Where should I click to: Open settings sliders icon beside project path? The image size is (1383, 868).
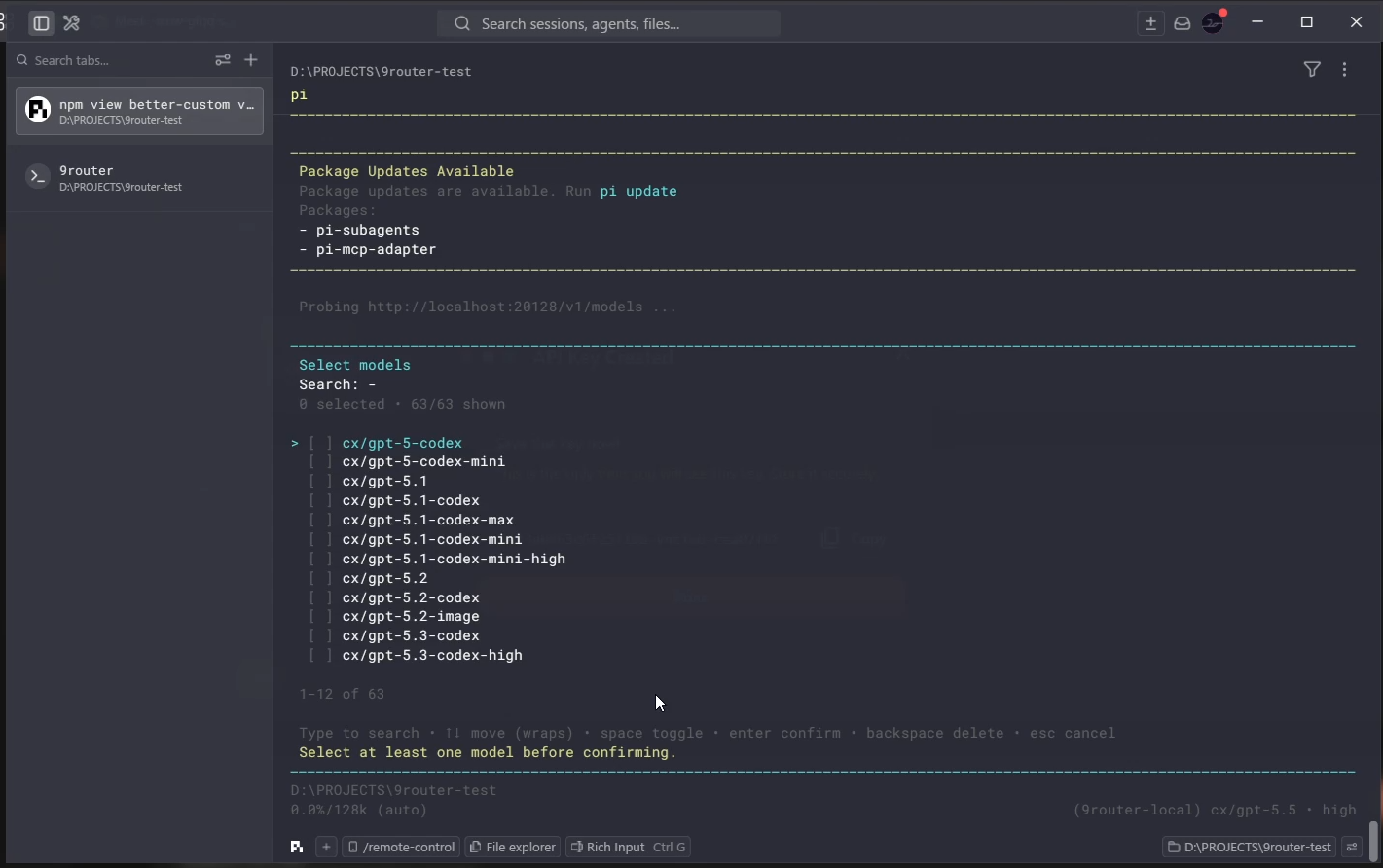1352,848
